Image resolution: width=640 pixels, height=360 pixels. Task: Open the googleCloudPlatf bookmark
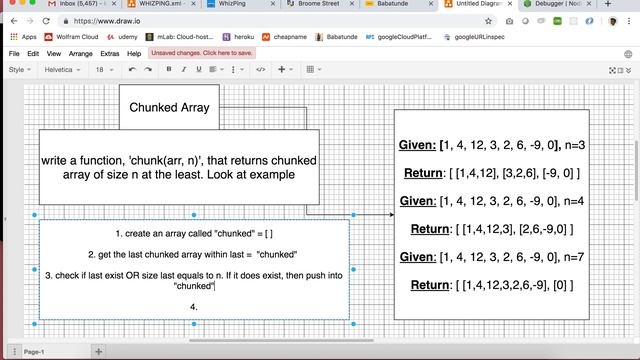coord(398,37)
